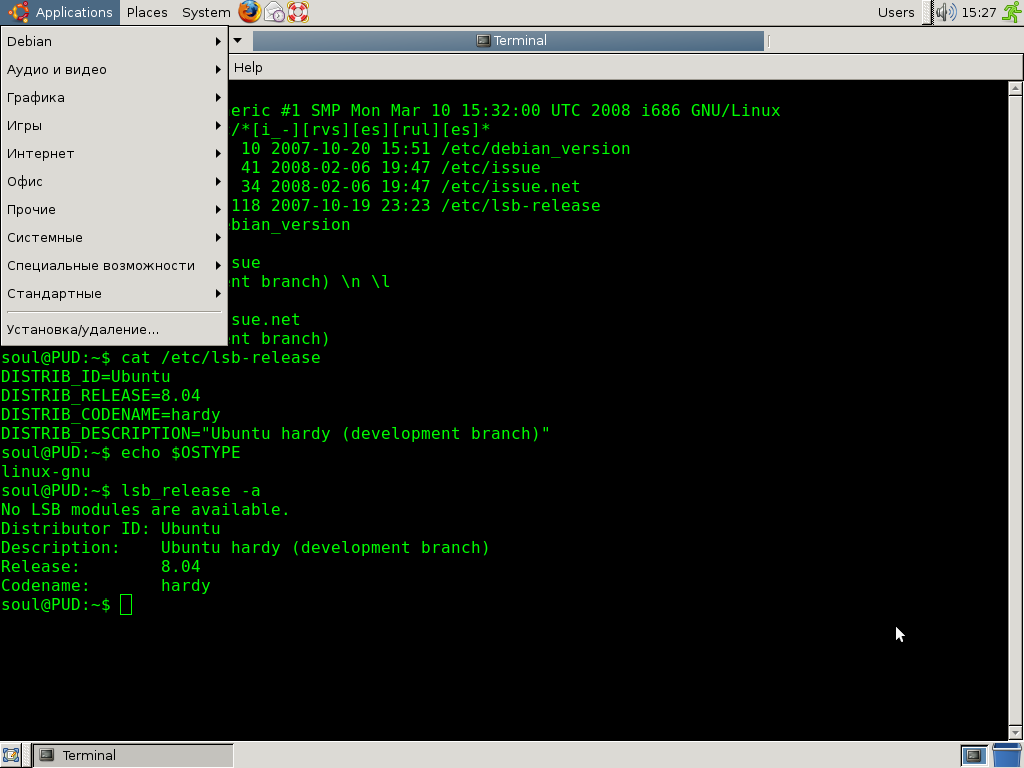Click the green logout runner icon

[1011, 12]
